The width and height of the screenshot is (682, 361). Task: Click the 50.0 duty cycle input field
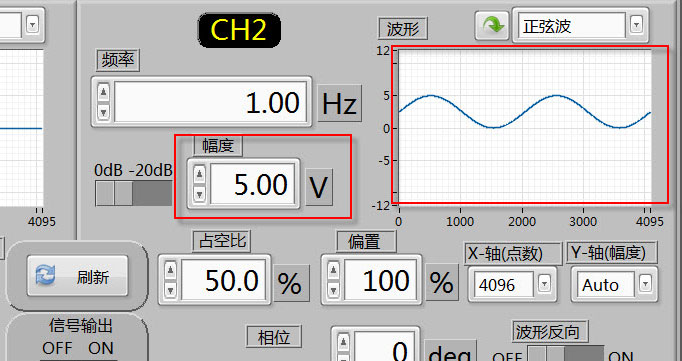tap(224, 280)
